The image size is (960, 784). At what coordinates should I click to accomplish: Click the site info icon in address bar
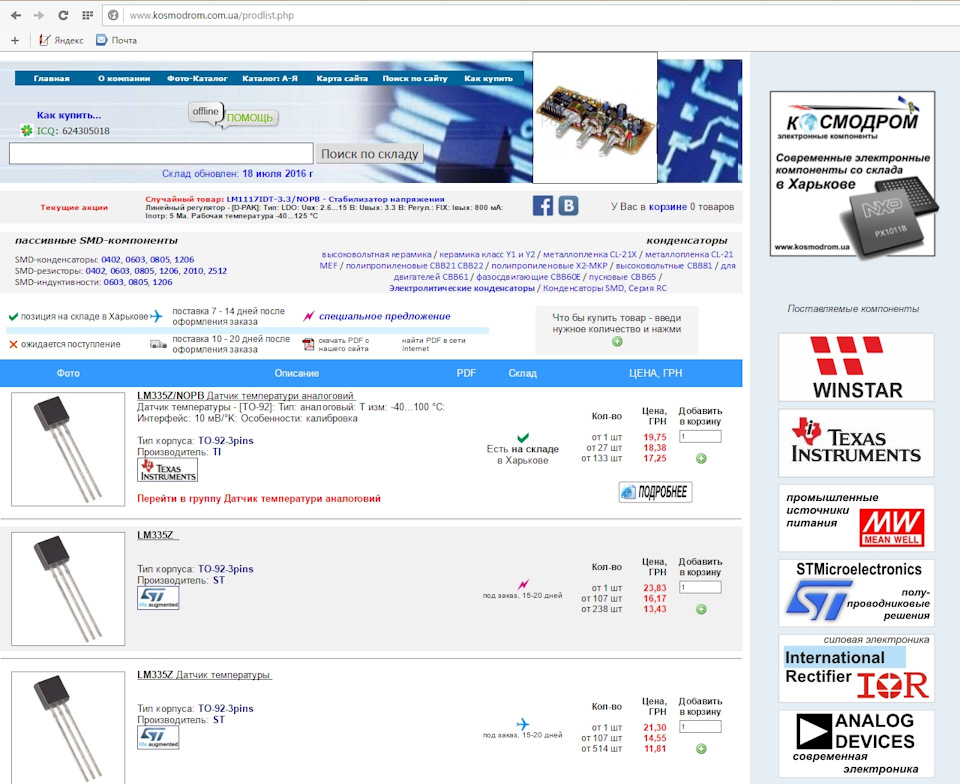pos(113,15)
